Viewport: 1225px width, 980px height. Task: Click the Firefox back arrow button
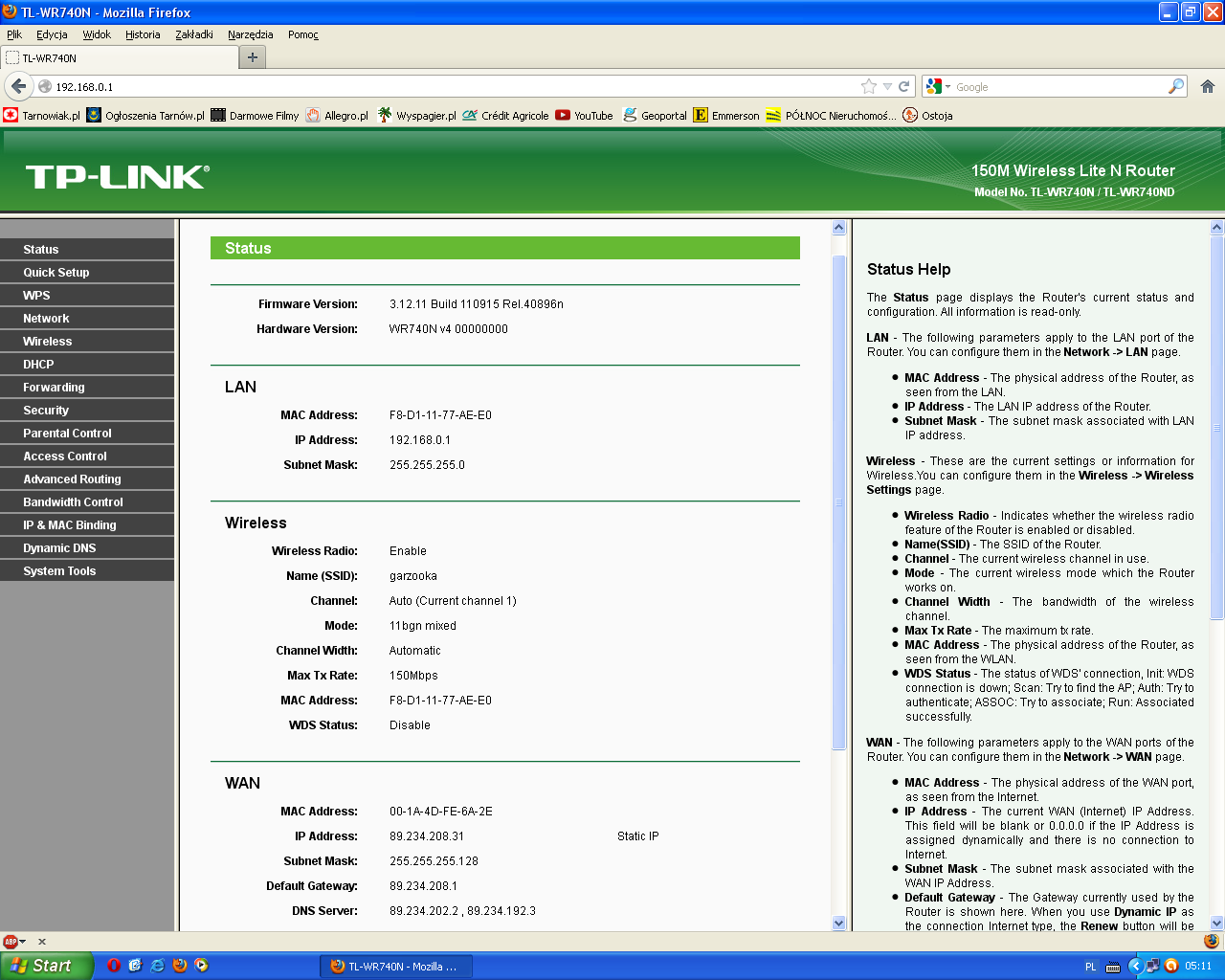coord(18,86)
